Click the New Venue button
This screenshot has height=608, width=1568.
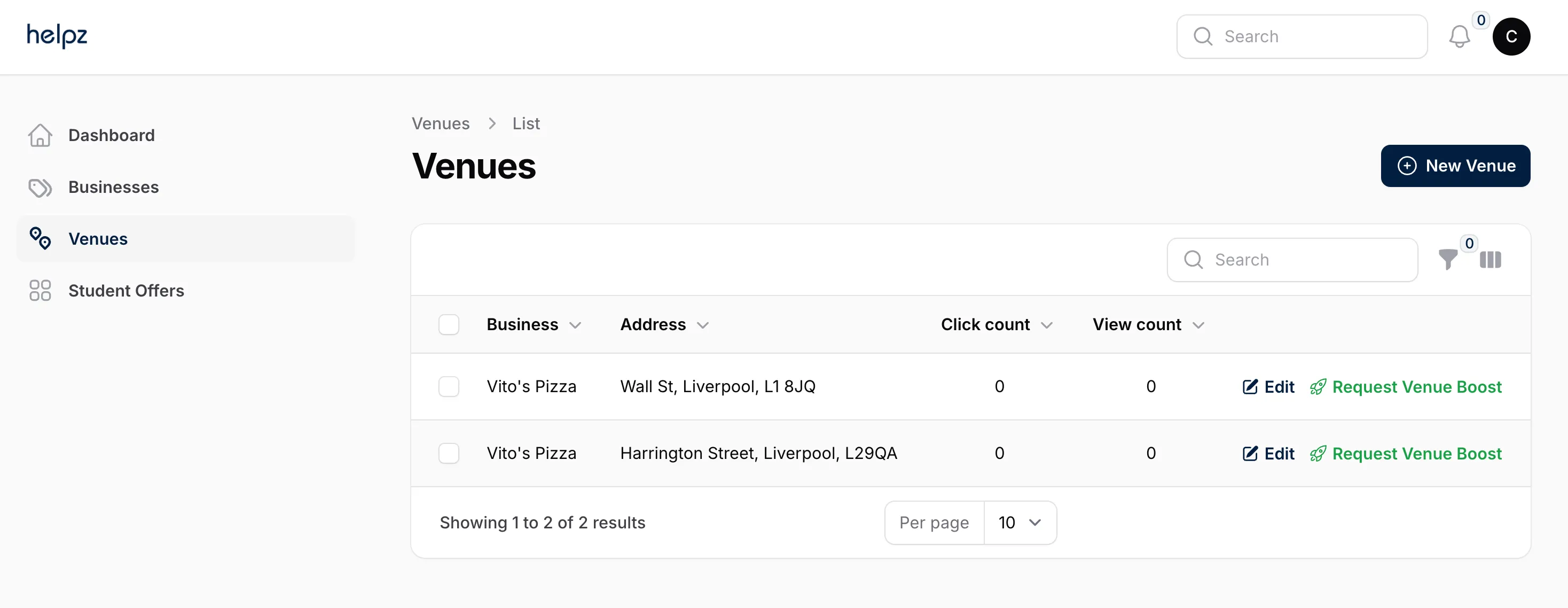(1455, 166)
